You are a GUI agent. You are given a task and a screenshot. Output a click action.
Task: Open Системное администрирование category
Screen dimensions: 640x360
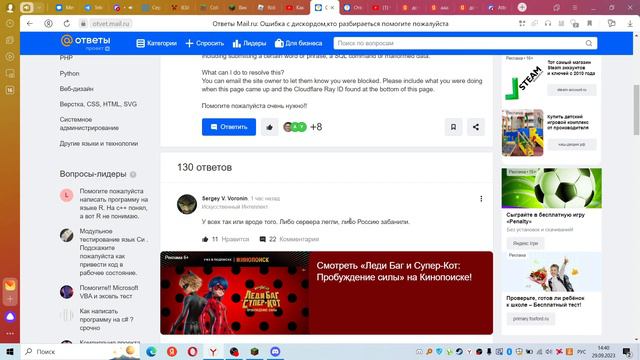(89, 124)
